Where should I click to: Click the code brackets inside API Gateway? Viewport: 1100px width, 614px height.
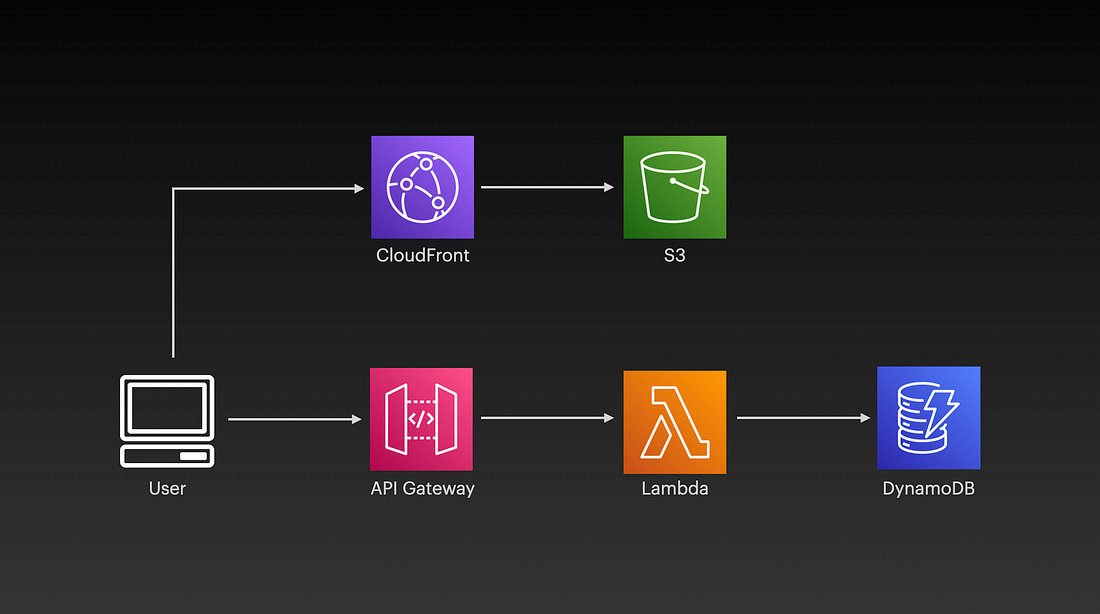click(422, 420)
